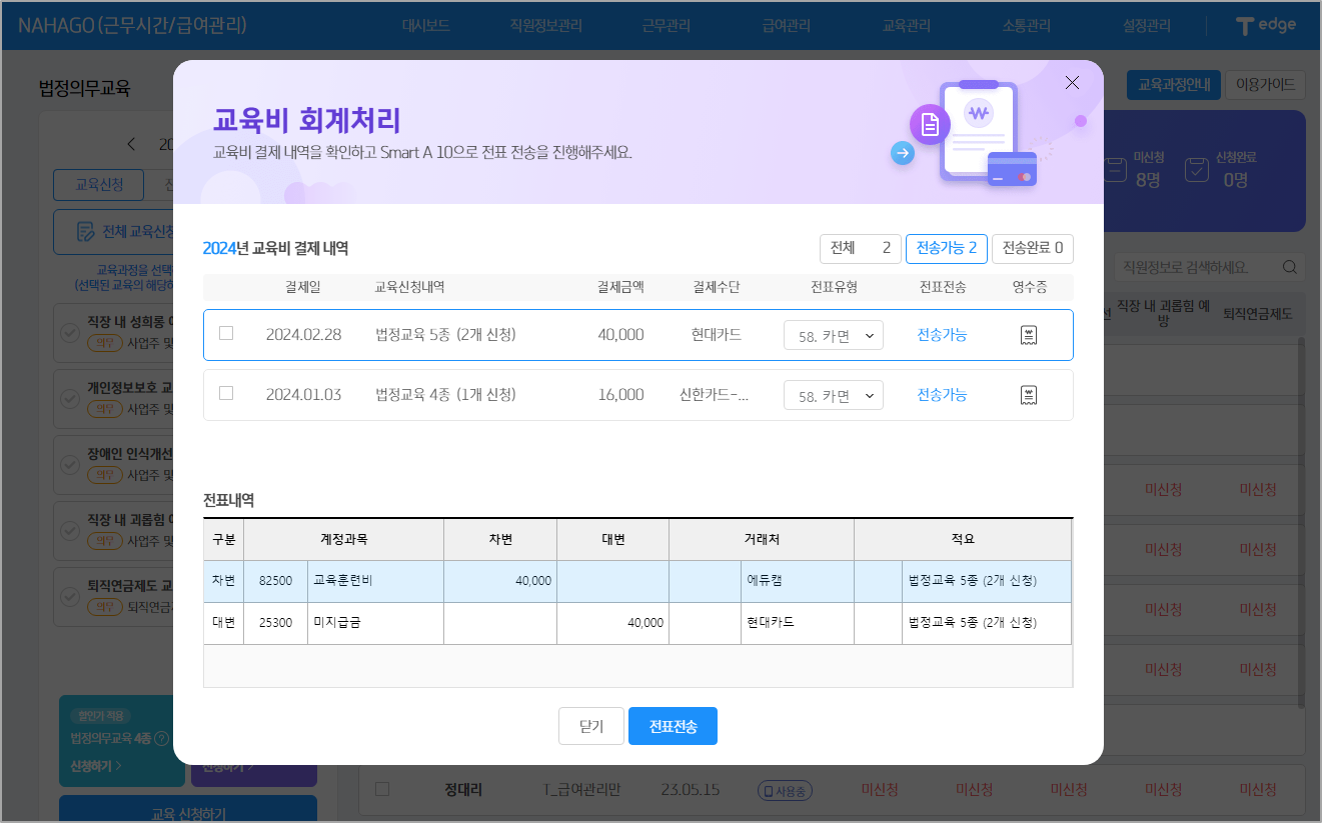Click the previous-year arrow in left panel
The width and height of the screenshot is (1322, 823).
tap(131, 144)
